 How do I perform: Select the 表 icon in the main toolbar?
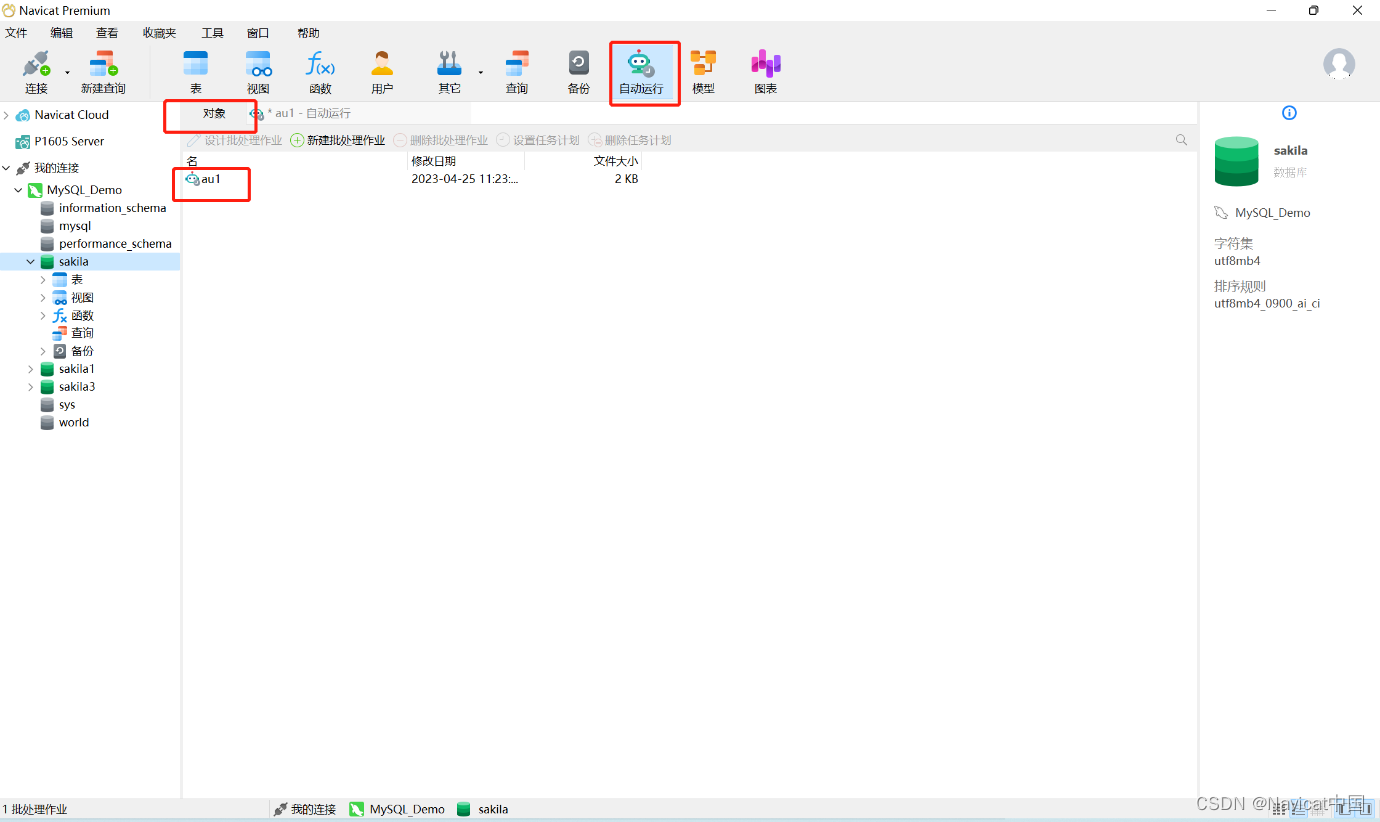pos(196,73)
